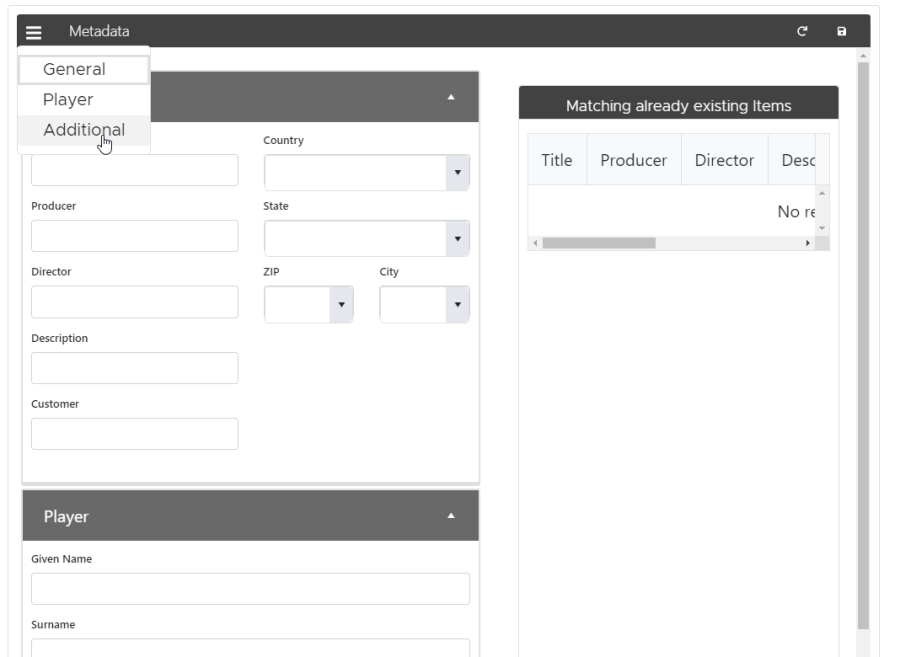
Task: Sort by the Title column header
Action: tap(556, 160)
